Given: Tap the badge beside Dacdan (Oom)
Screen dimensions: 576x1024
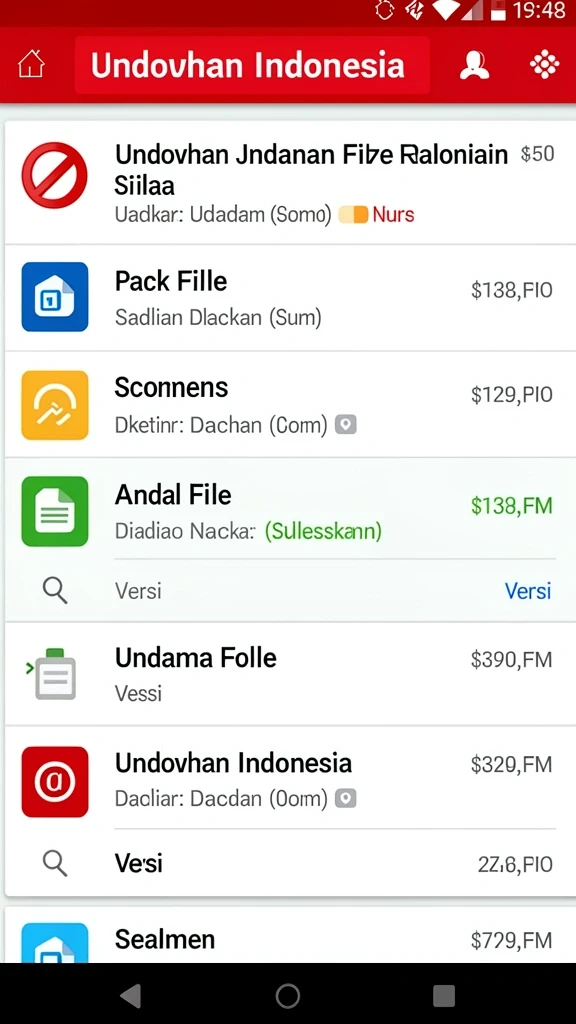Looking at the screenshot, I should (346, 798).
